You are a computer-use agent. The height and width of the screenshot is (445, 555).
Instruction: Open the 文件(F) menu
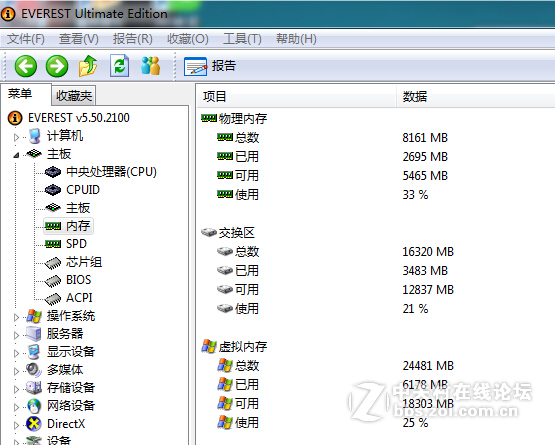[26, 39]
